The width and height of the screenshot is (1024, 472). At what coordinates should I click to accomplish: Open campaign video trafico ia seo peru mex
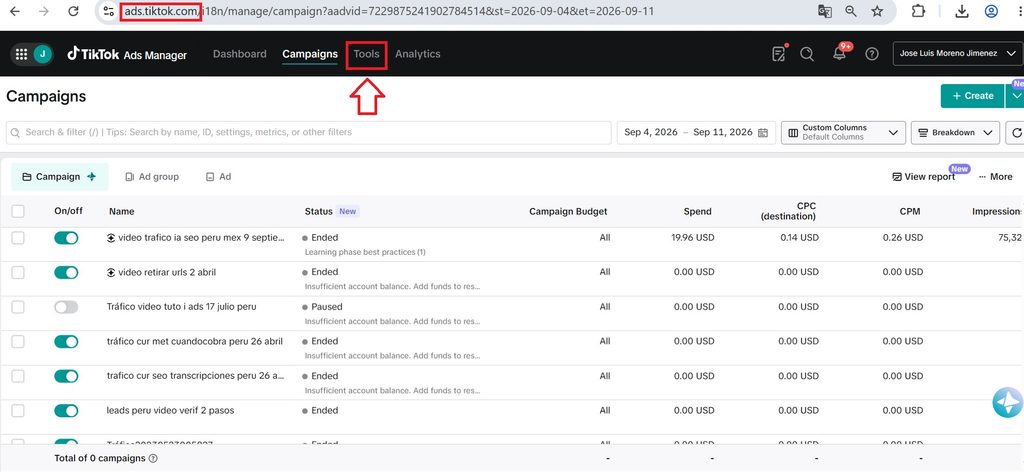pos(201,238)
